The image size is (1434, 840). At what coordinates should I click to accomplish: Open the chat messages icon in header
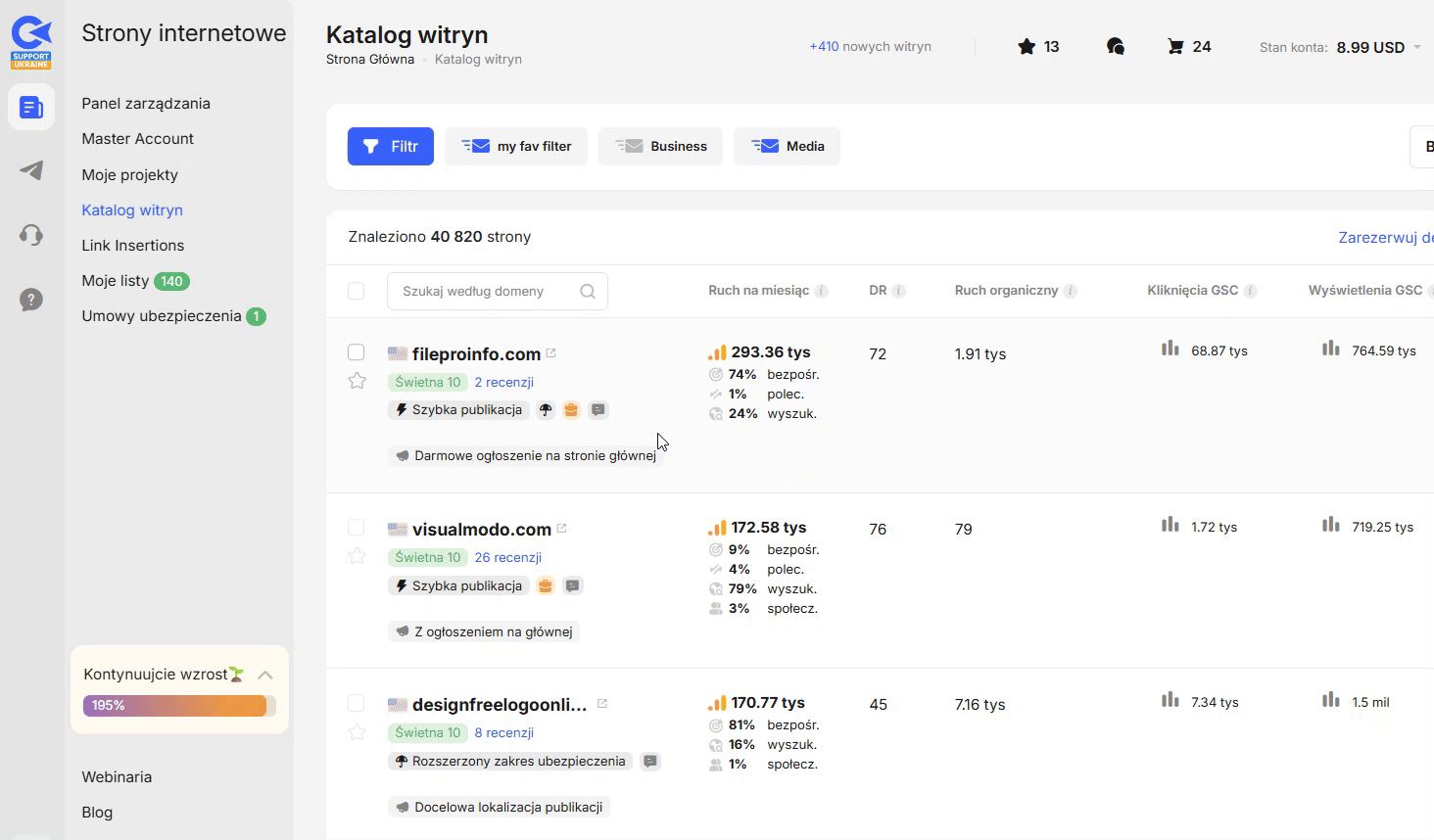[1115, 47]
